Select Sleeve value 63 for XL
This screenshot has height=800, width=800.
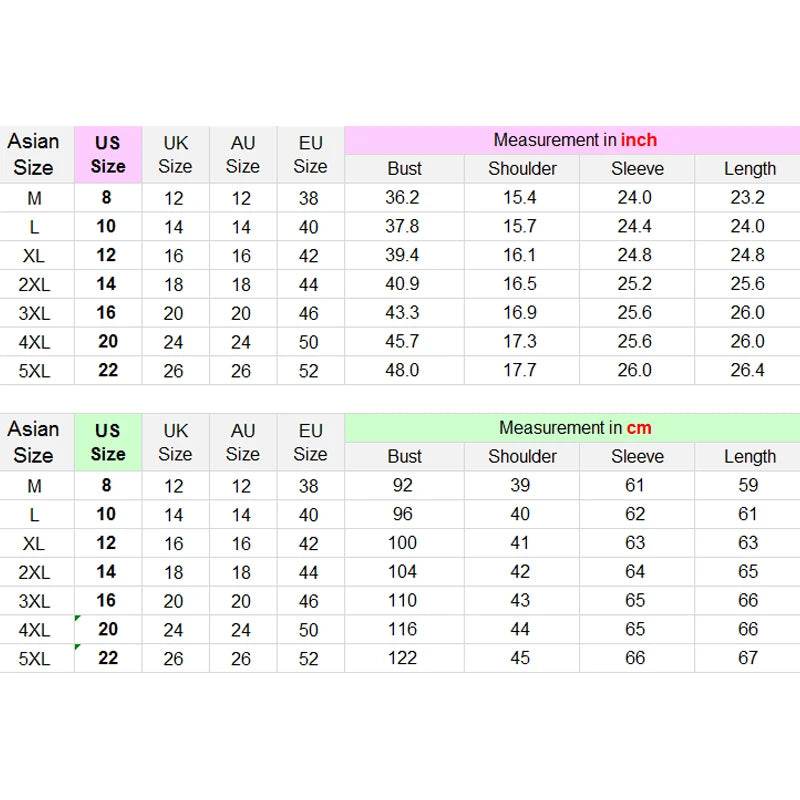pyautogui.click(x=637, y=543)
